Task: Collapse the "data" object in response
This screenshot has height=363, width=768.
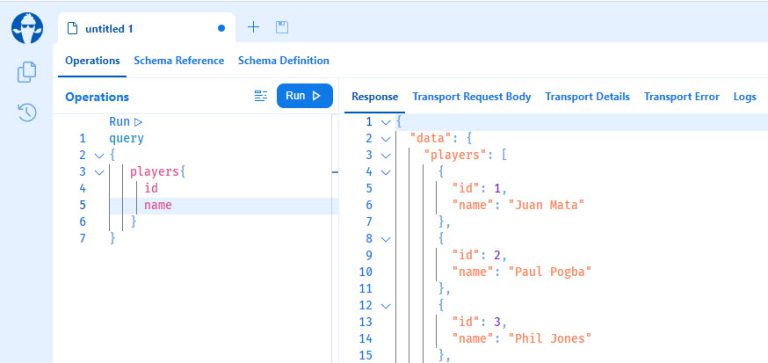Action: click(385, 139)
